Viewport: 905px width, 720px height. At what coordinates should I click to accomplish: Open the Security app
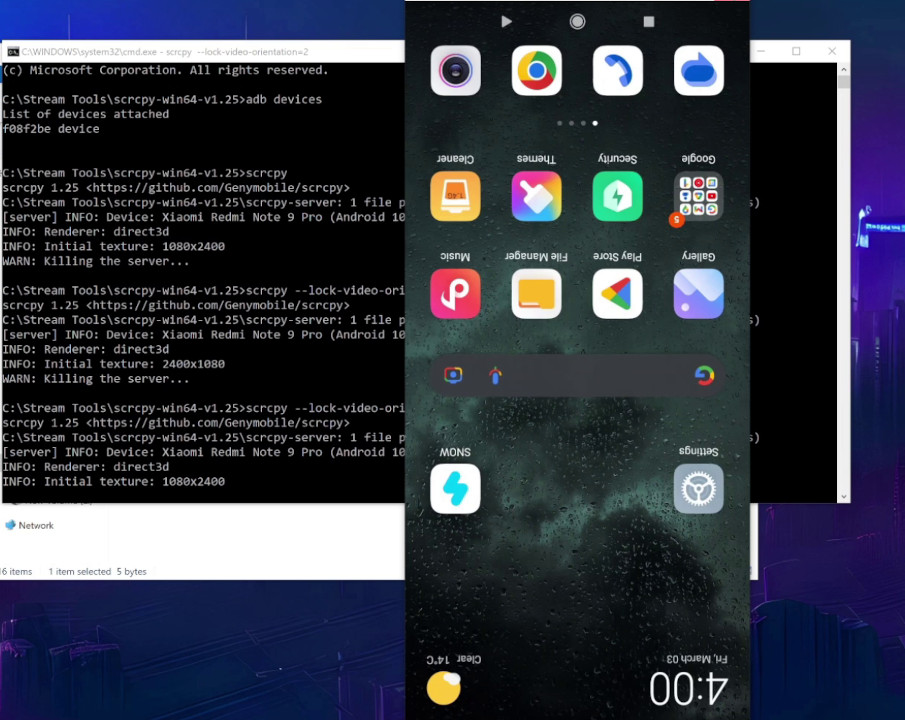(618, 196)
